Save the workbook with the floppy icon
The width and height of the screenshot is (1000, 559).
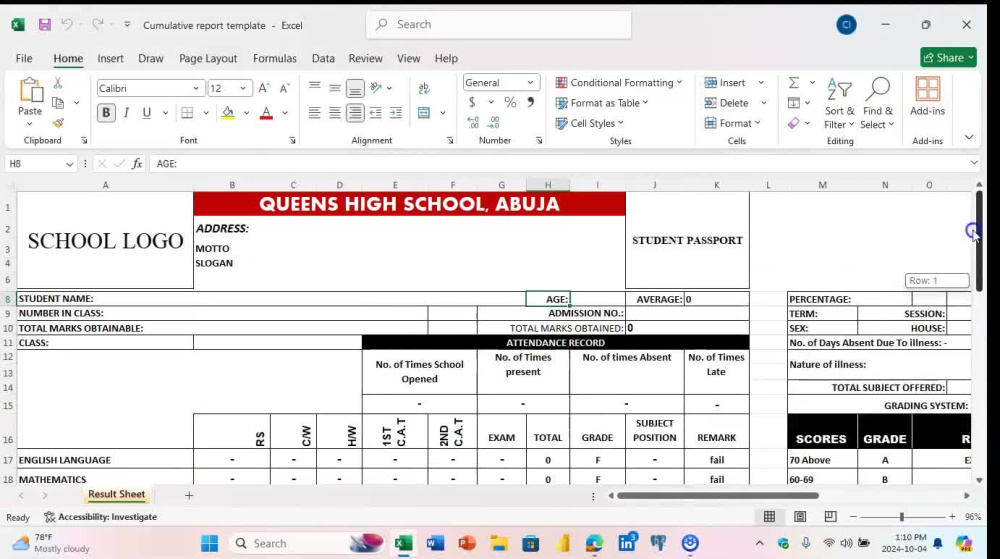(x=44, y=25)
